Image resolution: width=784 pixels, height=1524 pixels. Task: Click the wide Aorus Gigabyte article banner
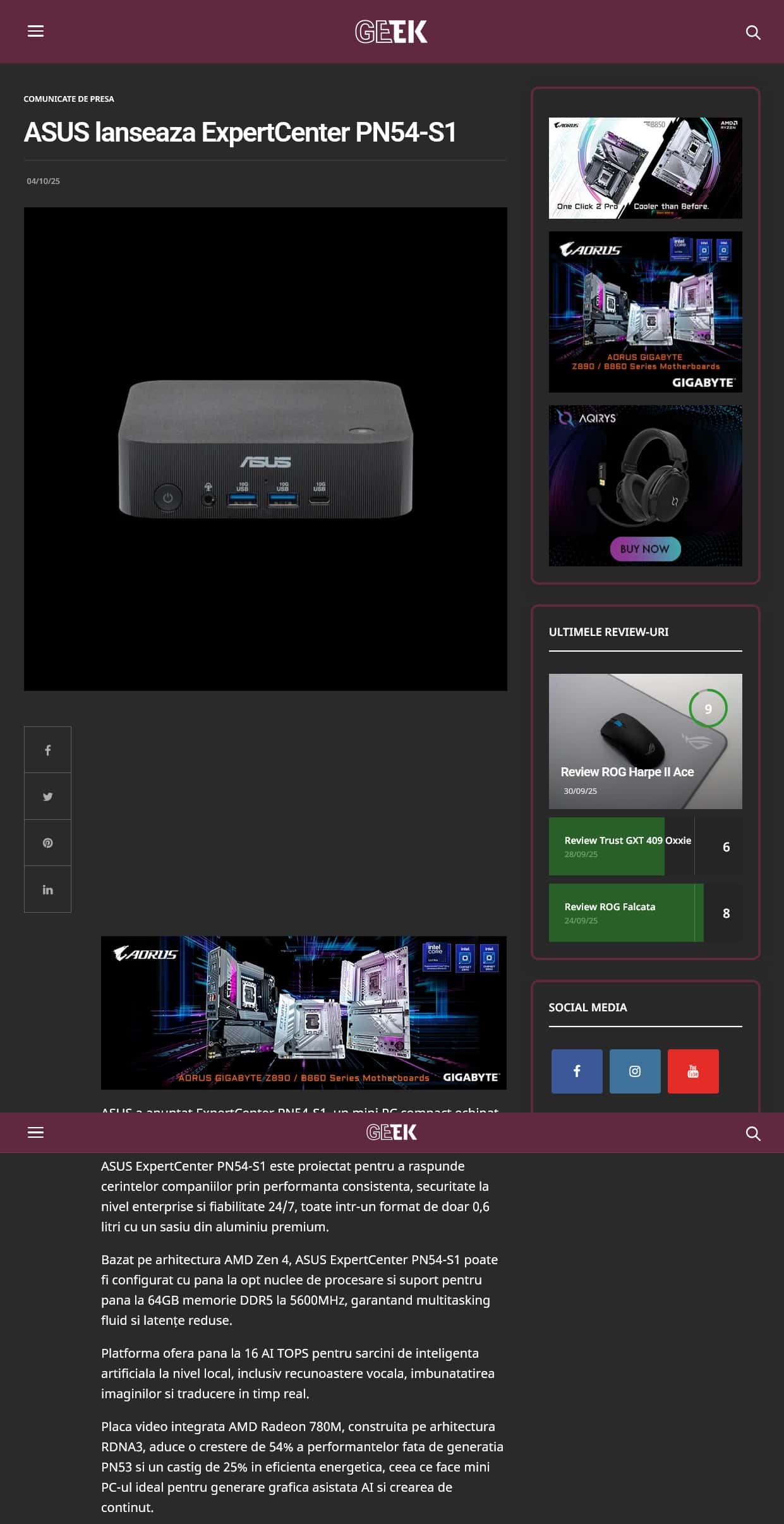pos(303,1012)
